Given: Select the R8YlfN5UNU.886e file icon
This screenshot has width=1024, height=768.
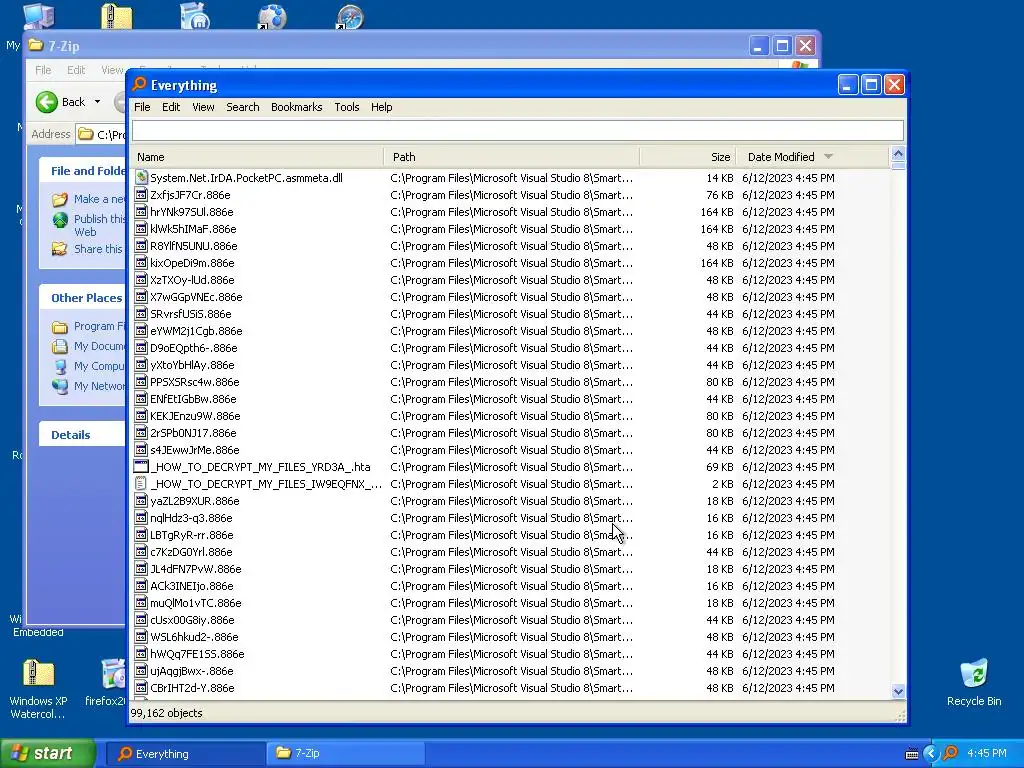Looking at the screenshot, I should click(141, 246).
